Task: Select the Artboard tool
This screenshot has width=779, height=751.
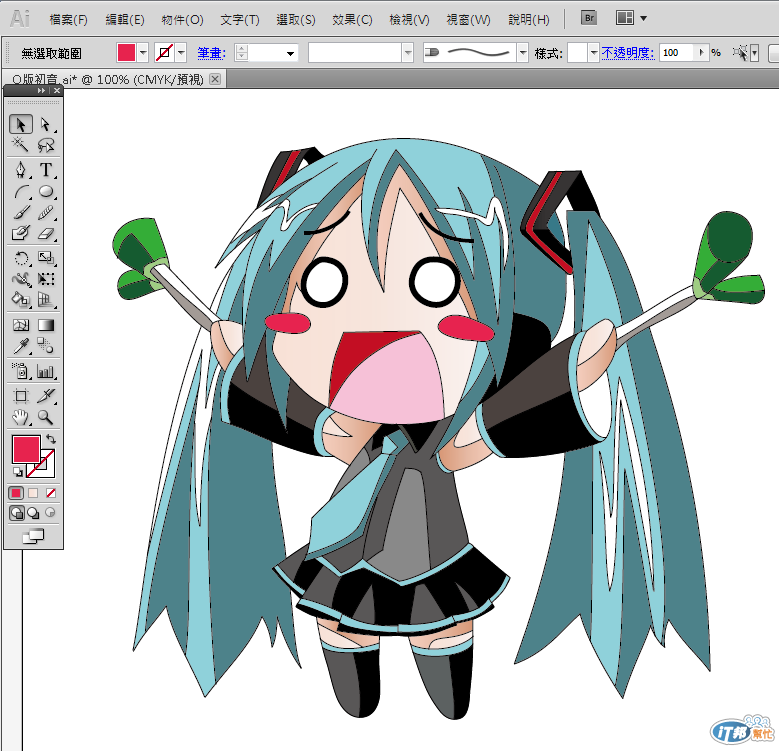Action: (x=21, y=396)
